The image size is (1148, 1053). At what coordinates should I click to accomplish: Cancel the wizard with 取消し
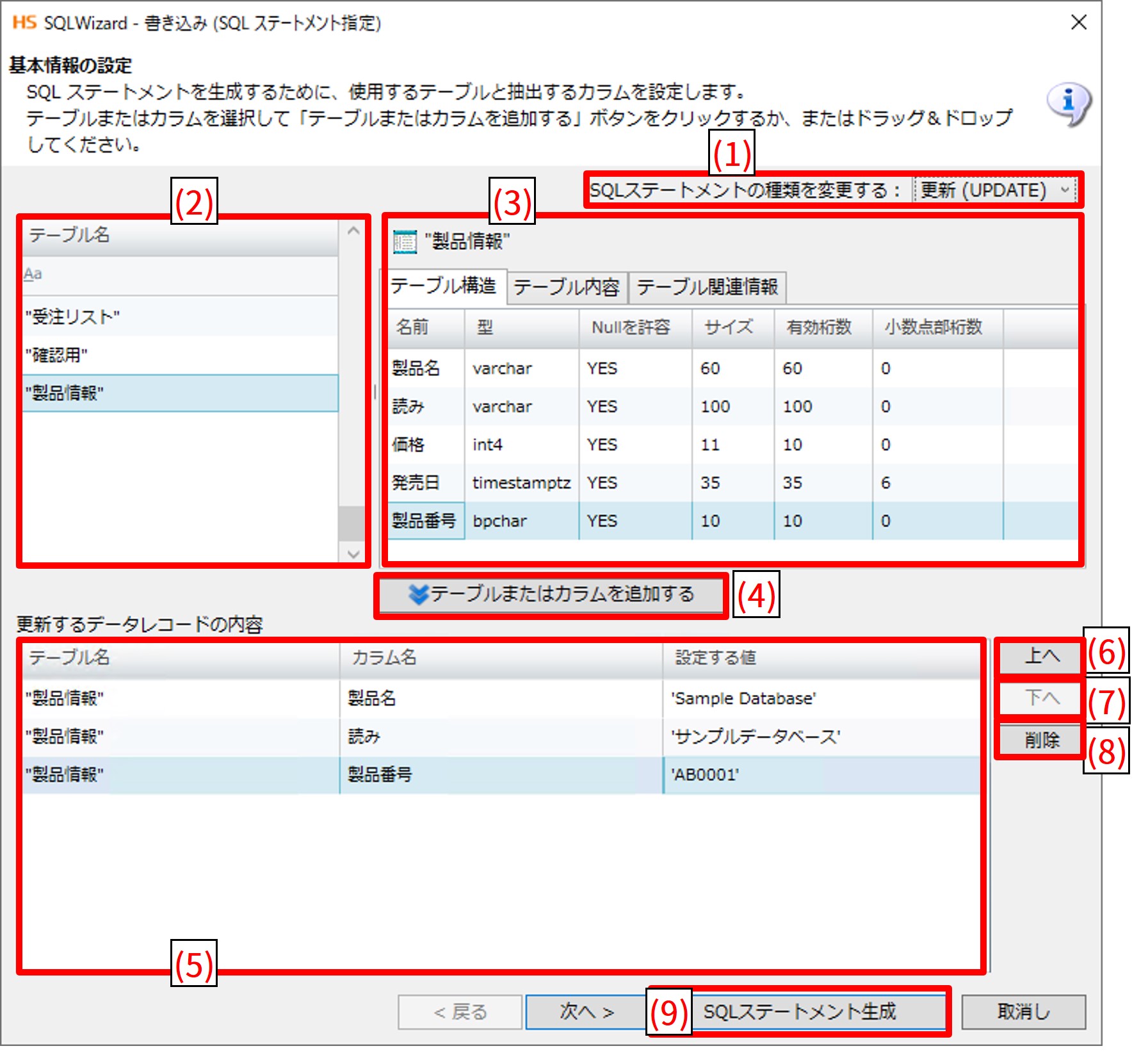[1023, 1012]
